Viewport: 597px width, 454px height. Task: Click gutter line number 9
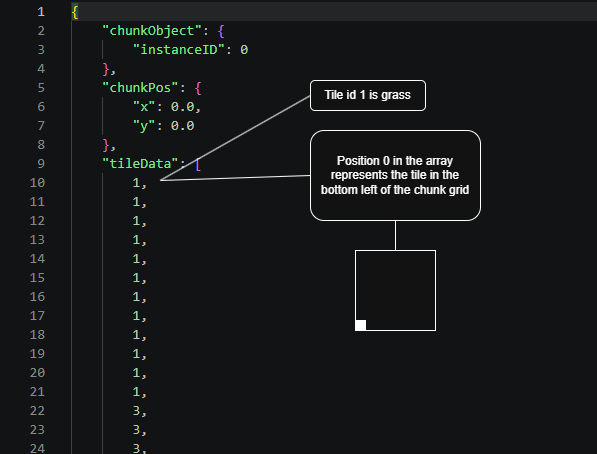[x=41, y=164]
